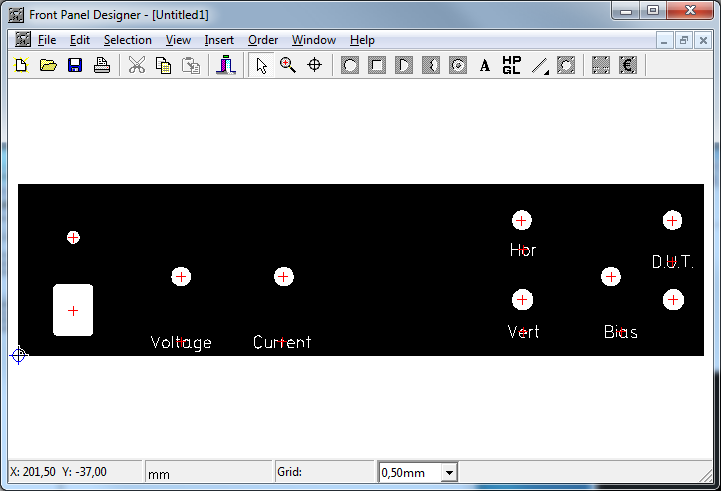Print the front panel design
The height and width of the screenshot is (491, 721).
coord(101,66)
